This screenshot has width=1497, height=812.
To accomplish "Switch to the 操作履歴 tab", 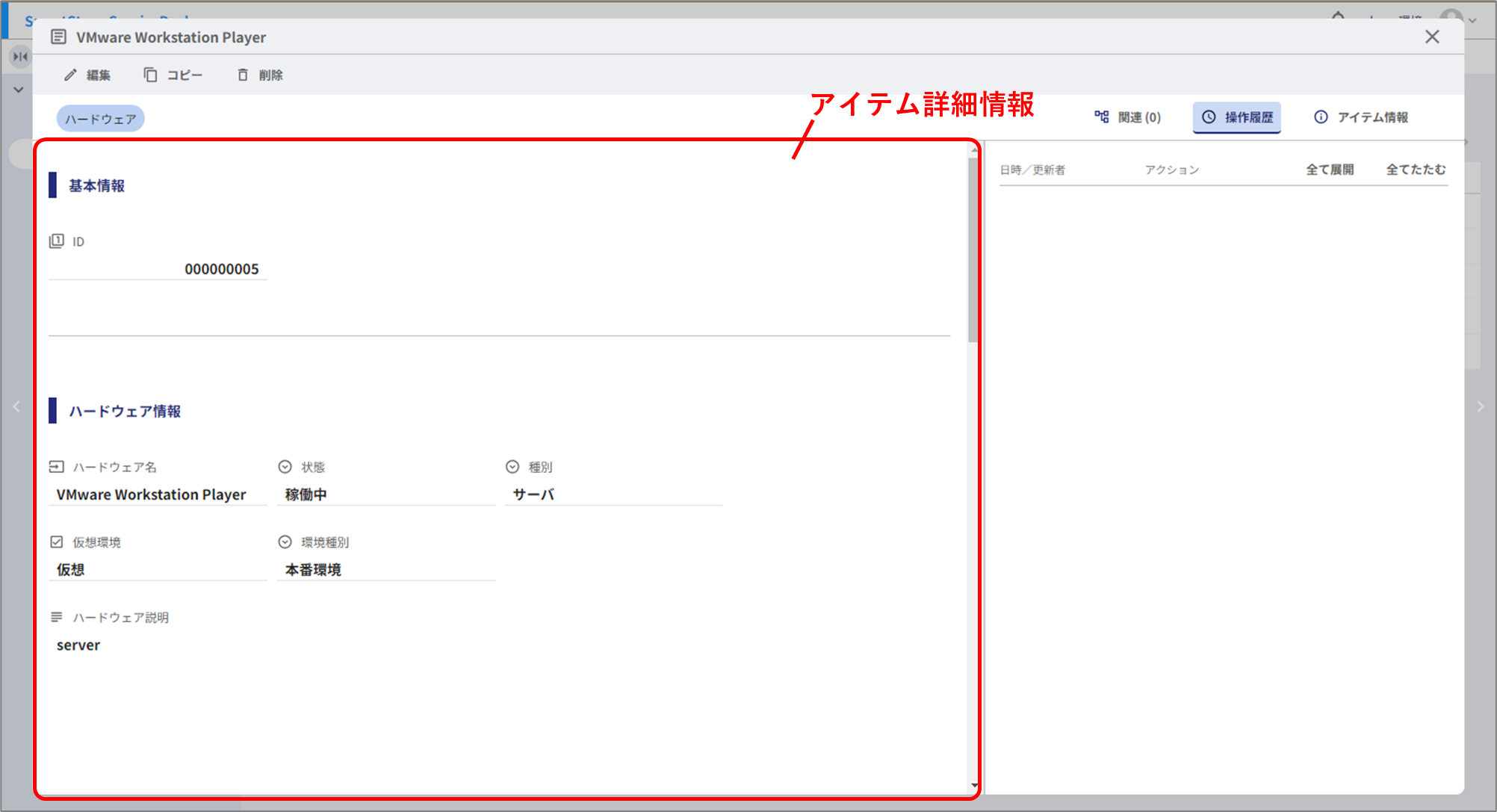I will 1237,117.
